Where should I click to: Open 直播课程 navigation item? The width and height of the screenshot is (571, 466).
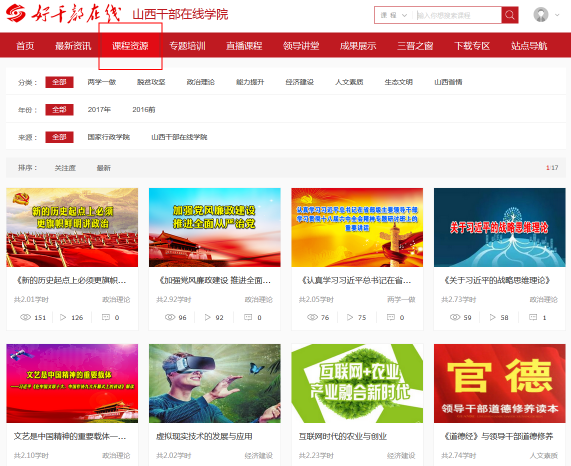pyautogui.click(x=244, y=46)
